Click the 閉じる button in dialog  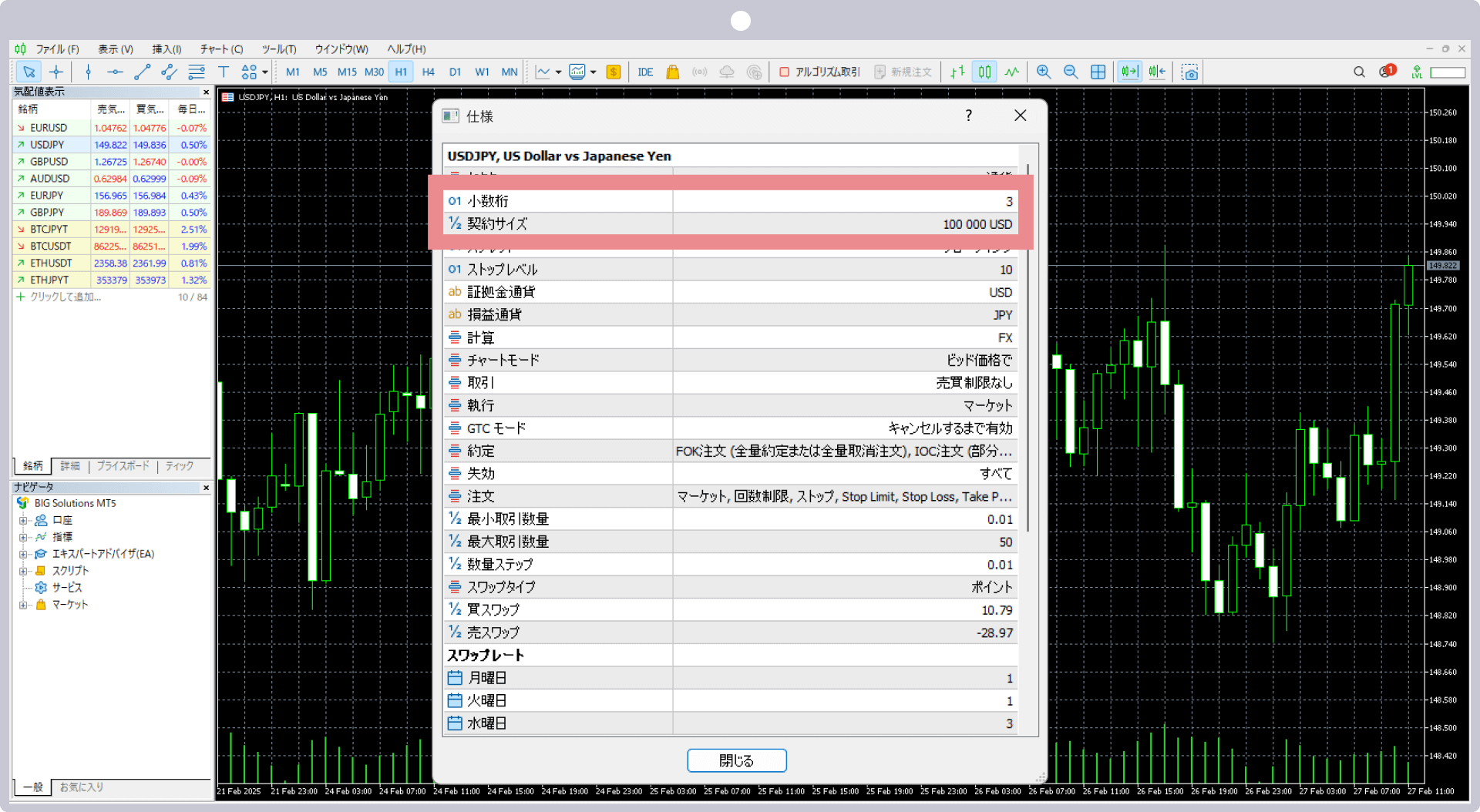pos(736,760)
